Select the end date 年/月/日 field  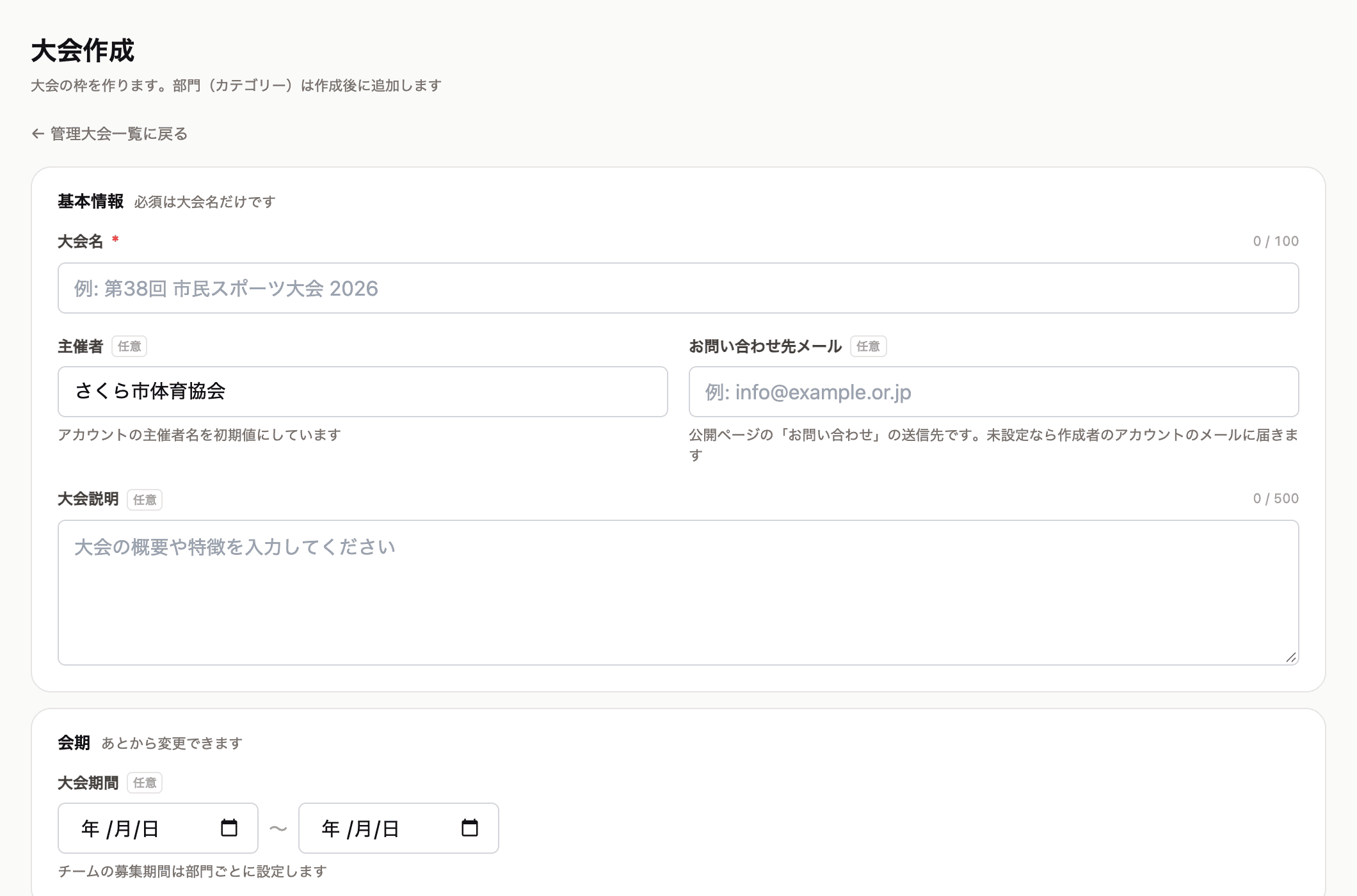pyautogui.click(x=398, y=828)
